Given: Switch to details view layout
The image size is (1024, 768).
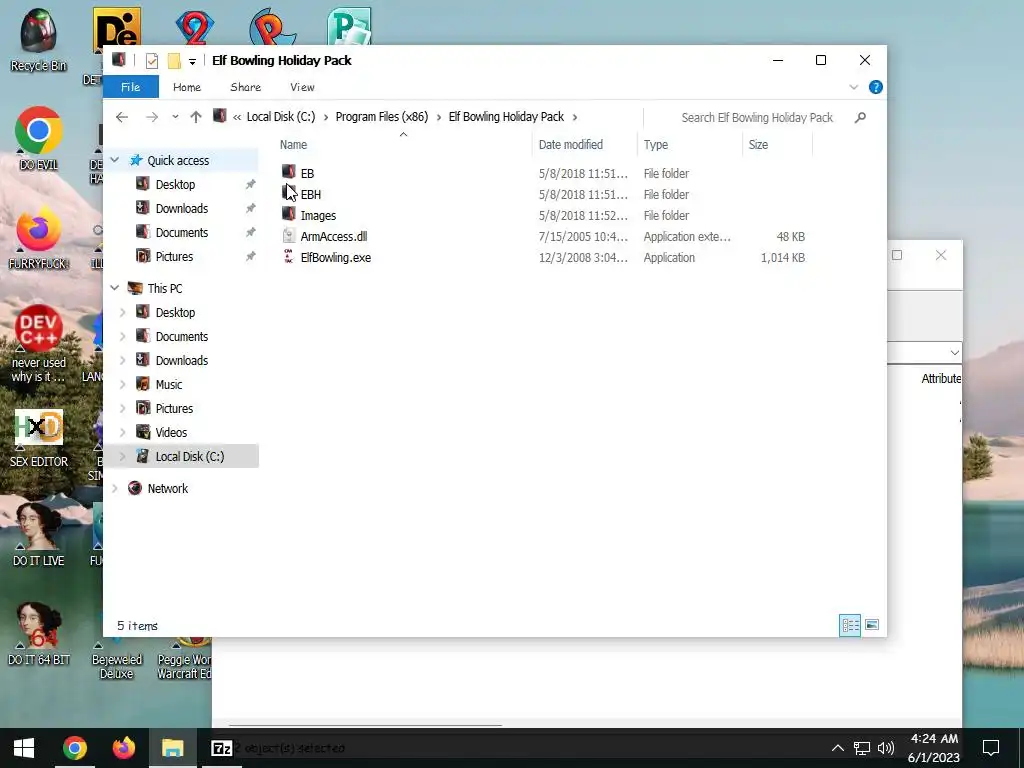Looking at the screenshot, I should pos(850,626).
